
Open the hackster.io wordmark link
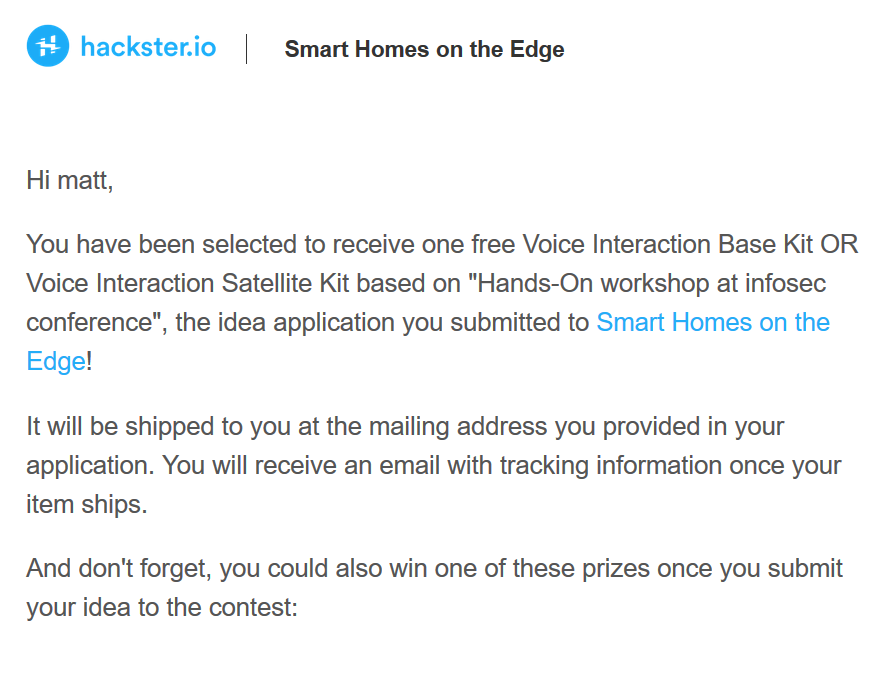coord(148,47)
